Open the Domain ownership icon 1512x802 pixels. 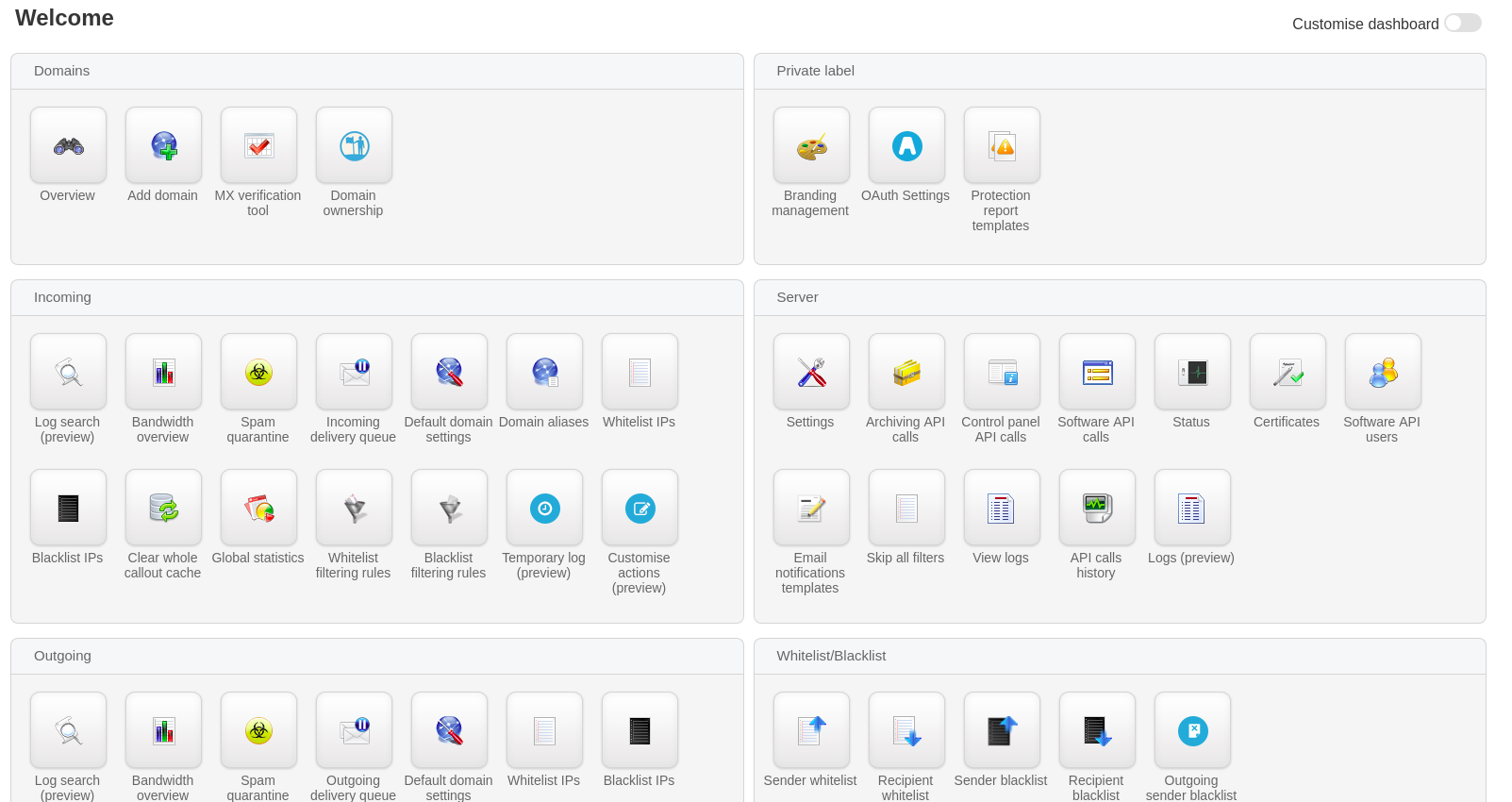point(354,145)
